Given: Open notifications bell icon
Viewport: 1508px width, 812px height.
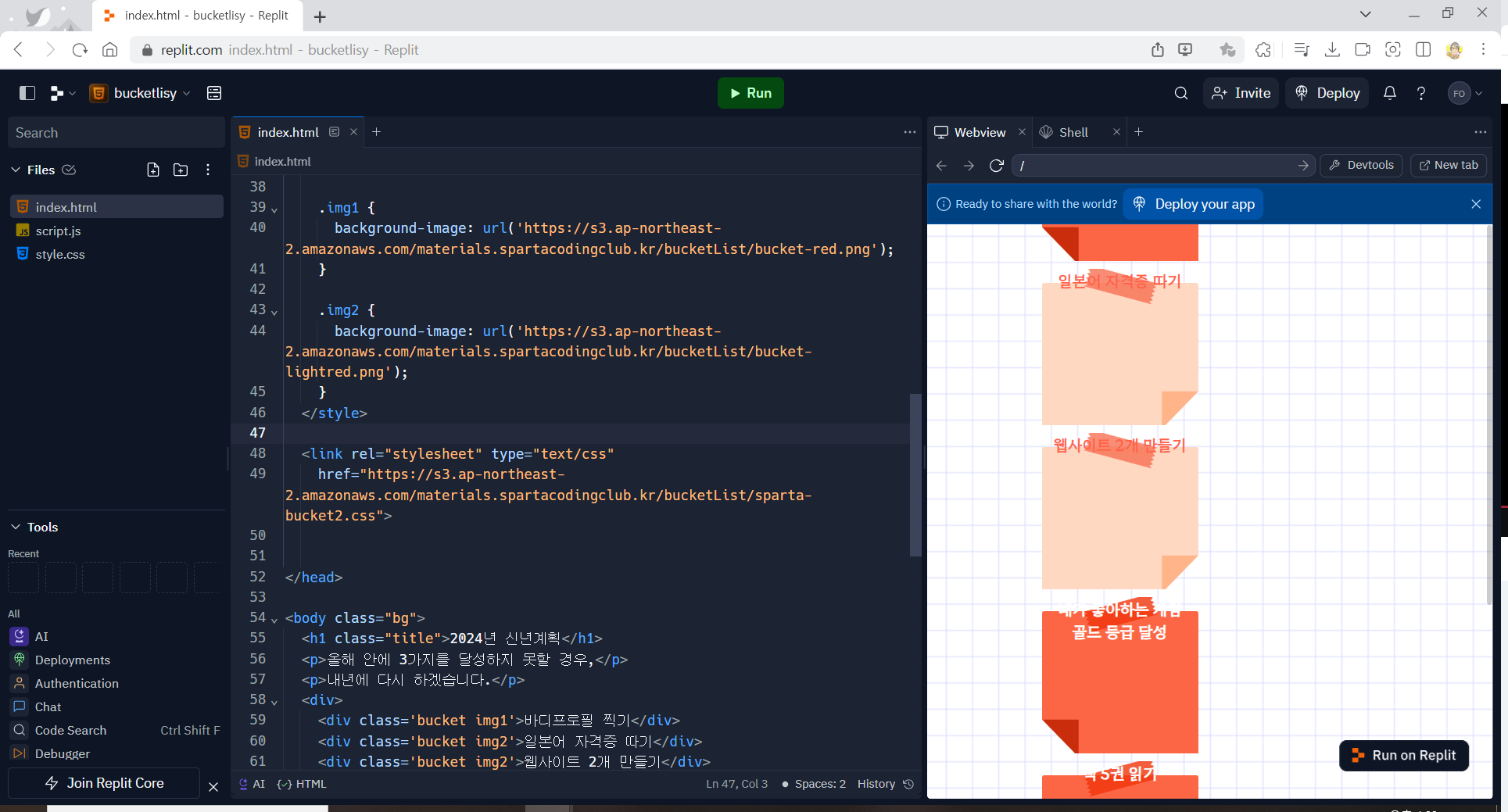Looking at the screenshot, I should pos(1390,93).
